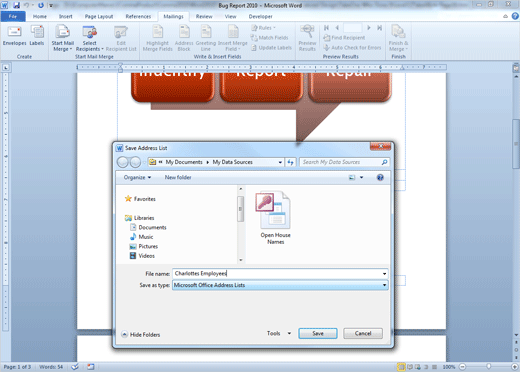Click the Save quick access toolbar icon
This screenshot has width=520, height=372.
[16, 5]
